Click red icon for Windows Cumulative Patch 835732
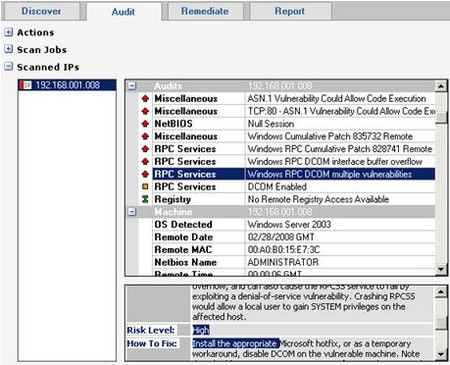The image size is (450, 365). click(x=145, y=136)
